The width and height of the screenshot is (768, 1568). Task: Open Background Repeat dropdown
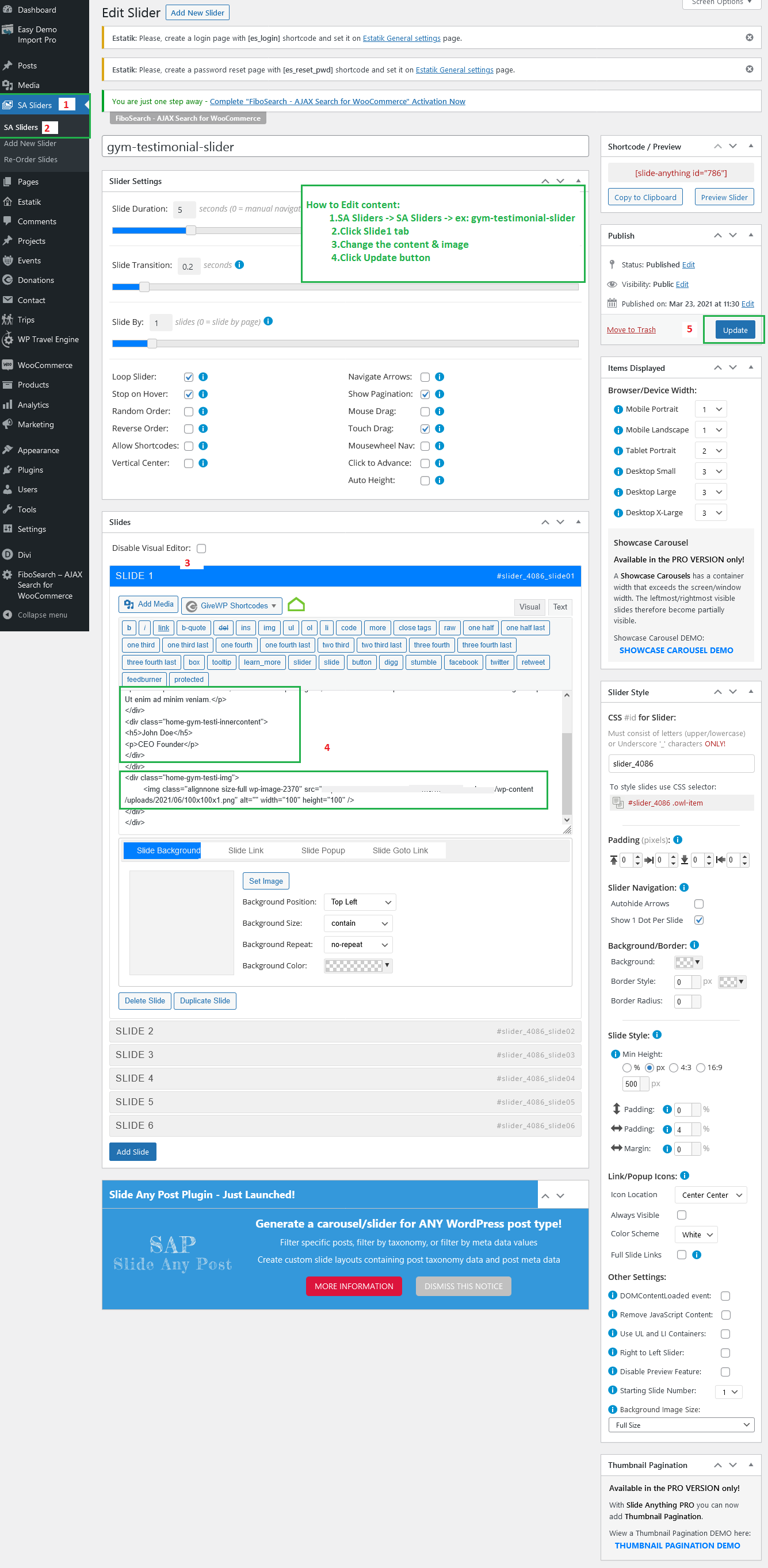[358, 945]
